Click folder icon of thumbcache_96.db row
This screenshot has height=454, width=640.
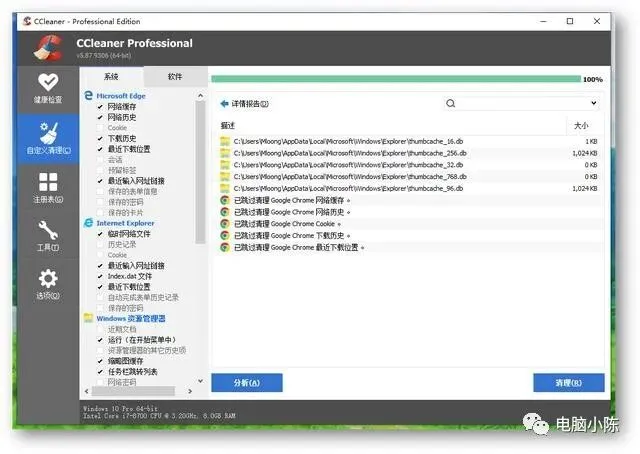pos(225,189)
